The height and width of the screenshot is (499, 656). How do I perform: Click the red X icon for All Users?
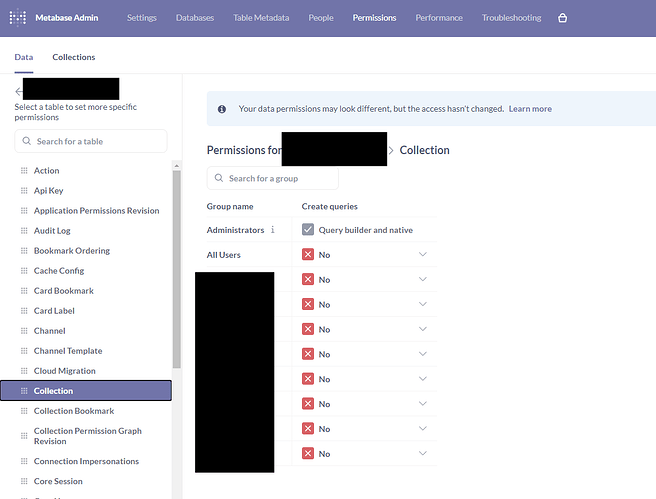(308, 254)
